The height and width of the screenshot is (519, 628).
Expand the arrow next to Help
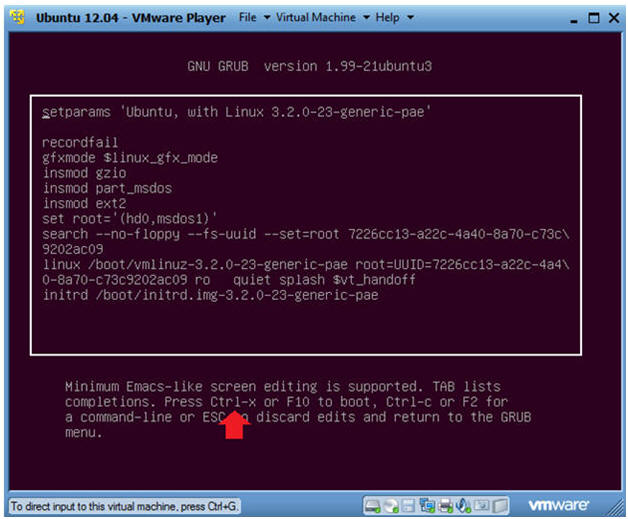(410, 18)
